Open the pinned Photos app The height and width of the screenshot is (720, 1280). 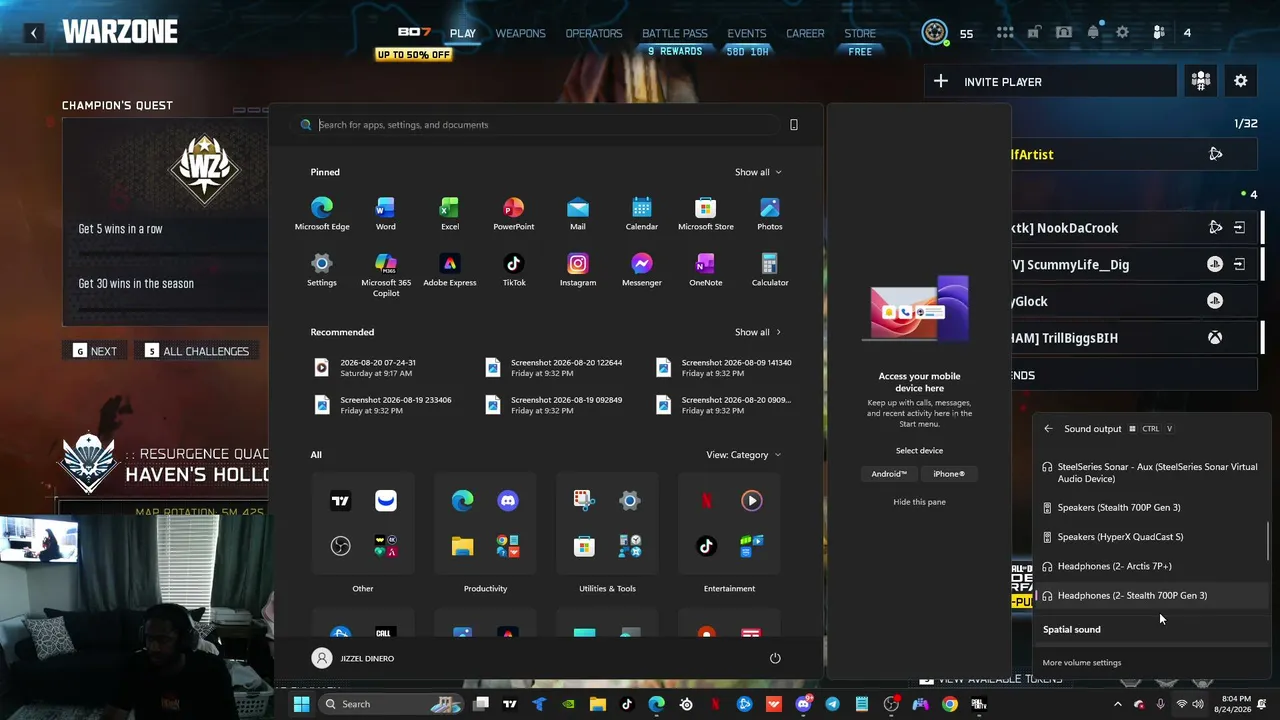pos(770,214)
